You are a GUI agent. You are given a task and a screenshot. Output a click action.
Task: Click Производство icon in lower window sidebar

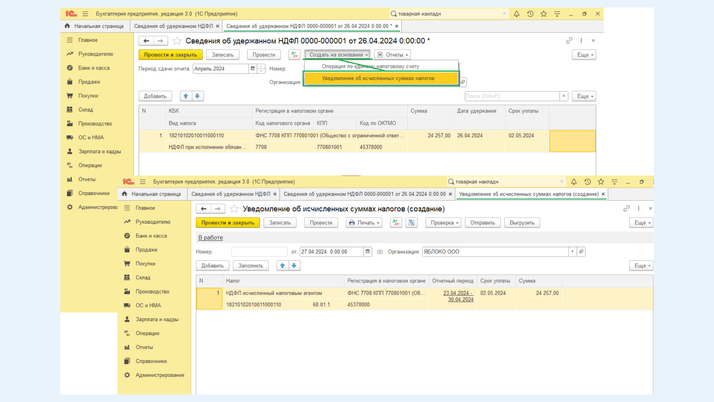click(127, 292)
